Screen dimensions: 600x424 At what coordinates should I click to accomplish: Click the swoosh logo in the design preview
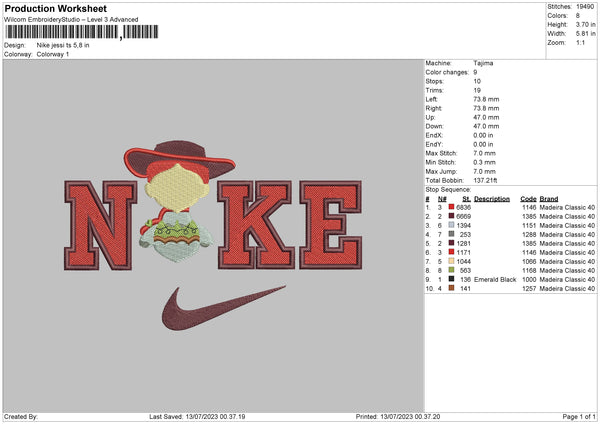point(223,308)
